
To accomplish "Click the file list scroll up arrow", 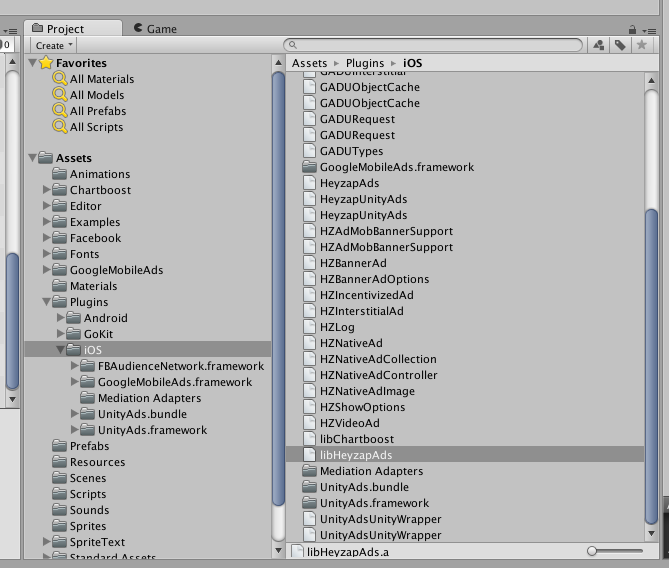I will pyautogui.click(x=651, y=80).
